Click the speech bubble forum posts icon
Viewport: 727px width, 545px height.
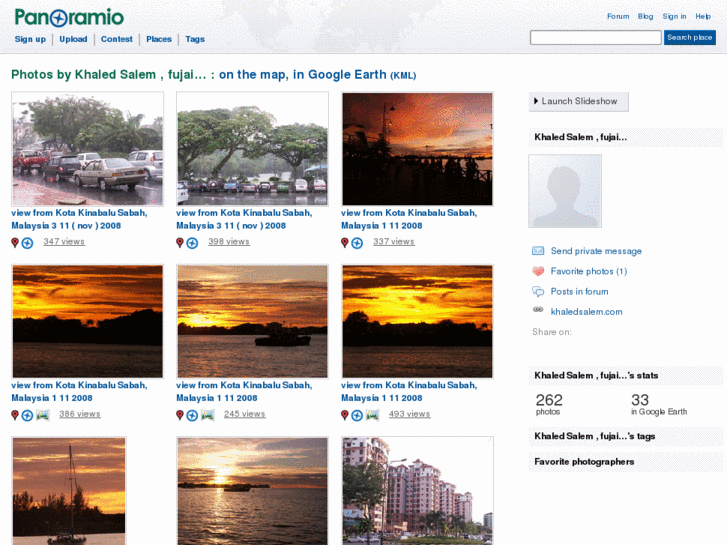coord(538,291)
